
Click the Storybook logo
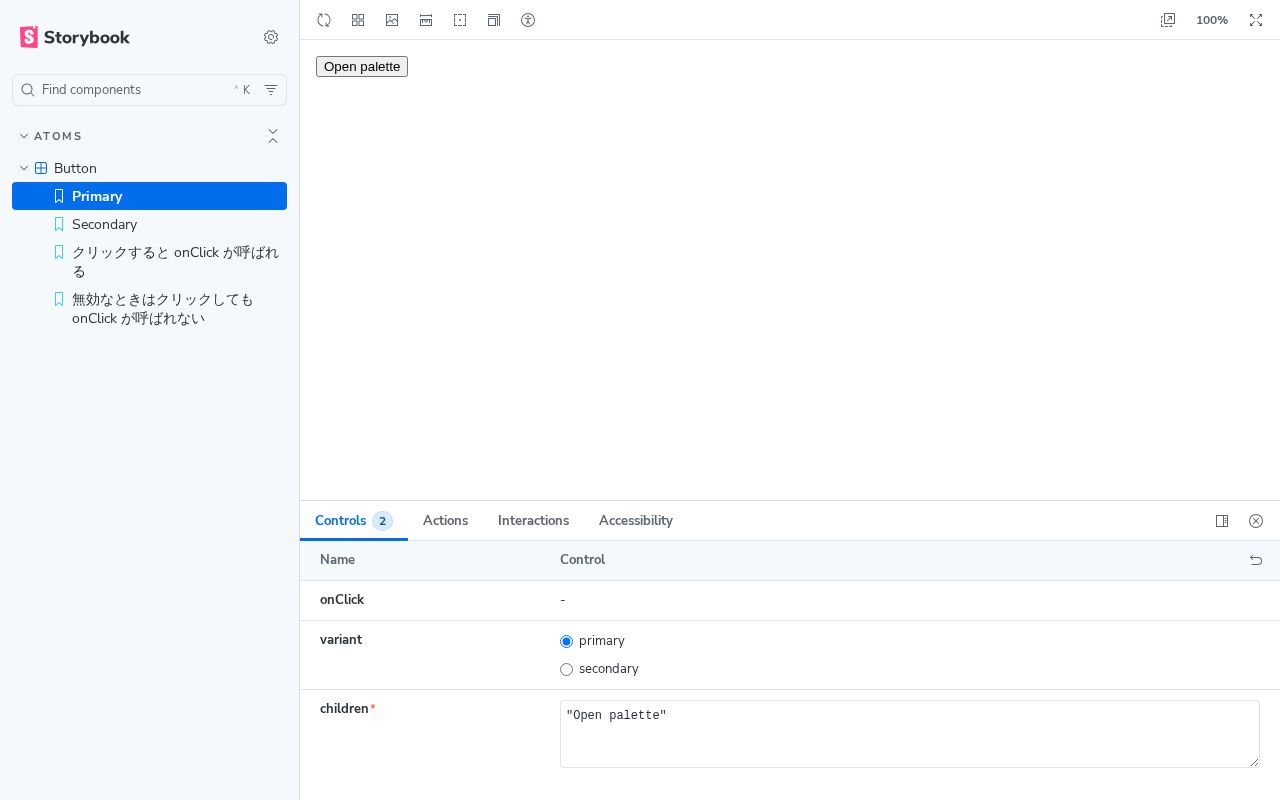click(x=75, y=37)
